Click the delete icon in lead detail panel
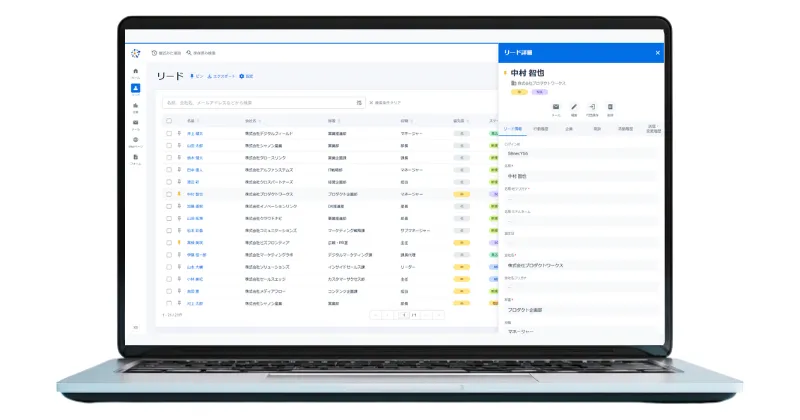800x420 pixels. pos(610,106)
